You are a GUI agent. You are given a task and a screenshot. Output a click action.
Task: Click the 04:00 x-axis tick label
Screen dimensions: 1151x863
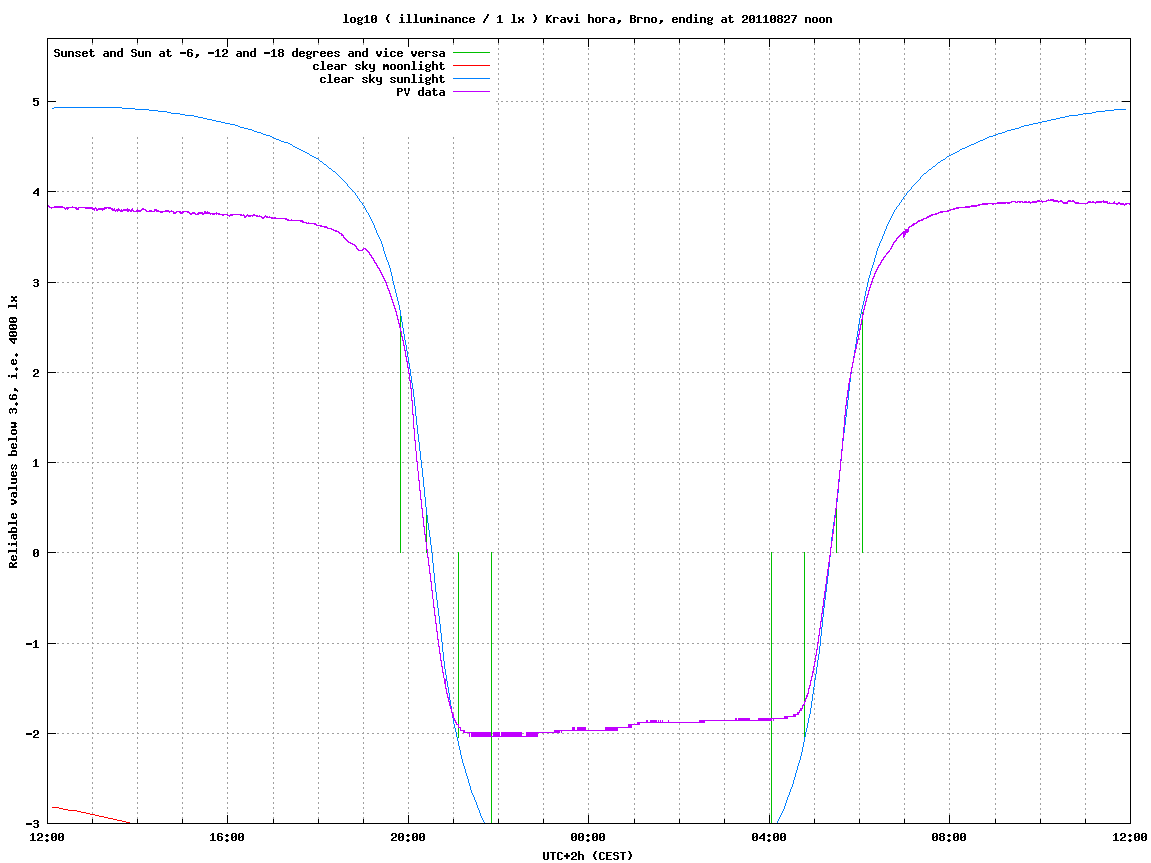(769, 837)
